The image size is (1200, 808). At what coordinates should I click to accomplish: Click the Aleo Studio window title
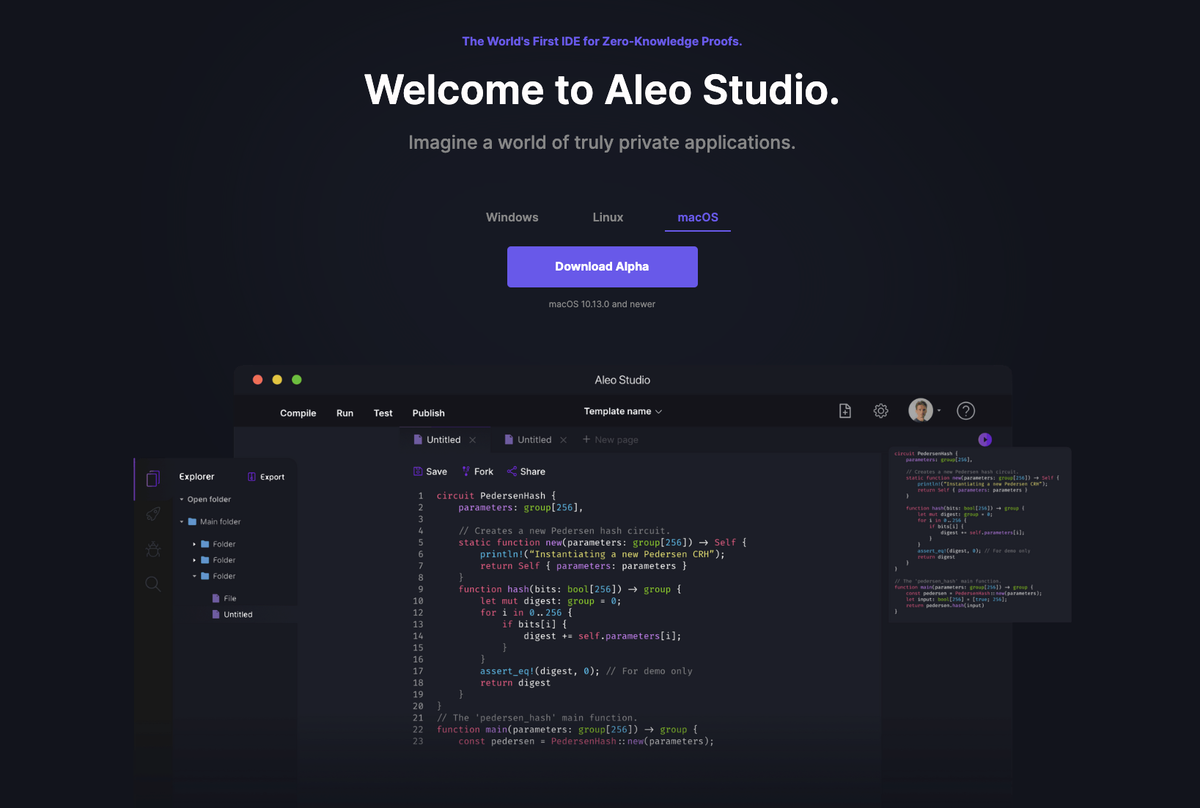622,380
